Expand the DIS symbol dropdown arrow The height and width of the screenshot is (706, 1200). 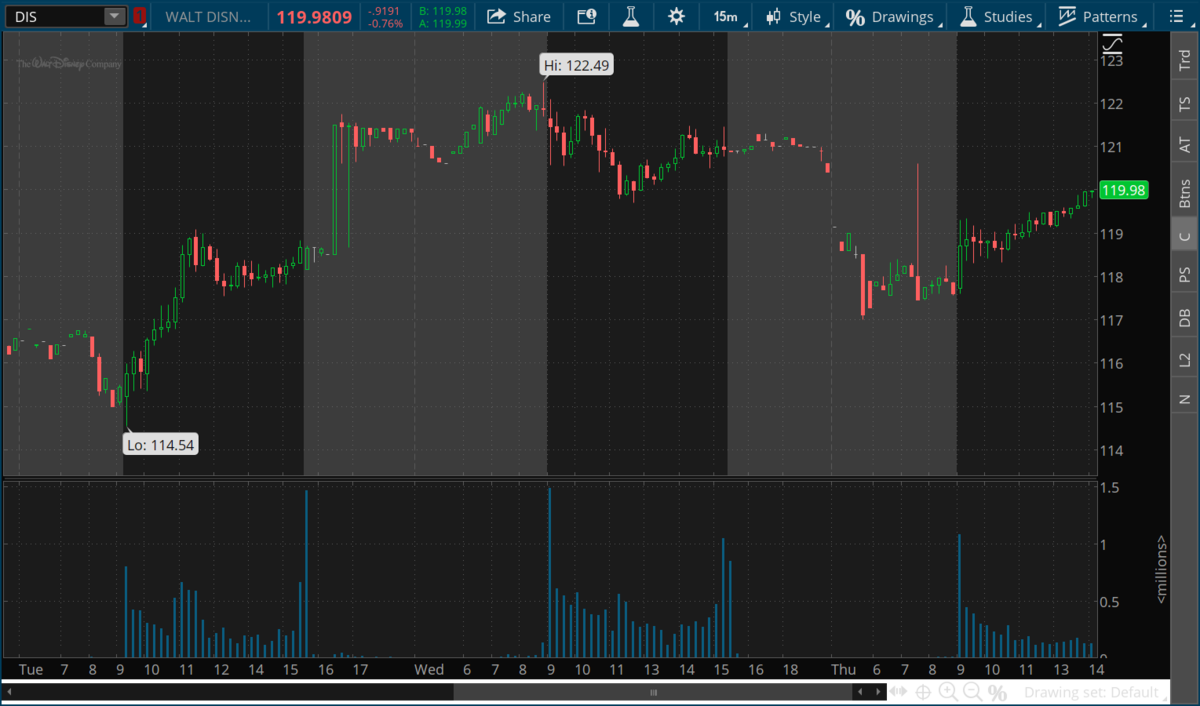115,16
